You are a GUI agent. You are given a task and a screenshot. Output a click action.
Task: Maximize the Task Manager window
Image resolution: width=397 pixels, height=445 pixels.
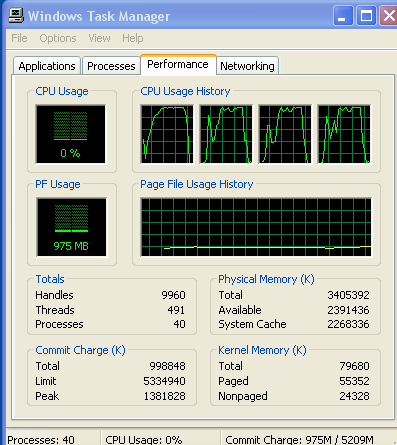pos(366,16)
